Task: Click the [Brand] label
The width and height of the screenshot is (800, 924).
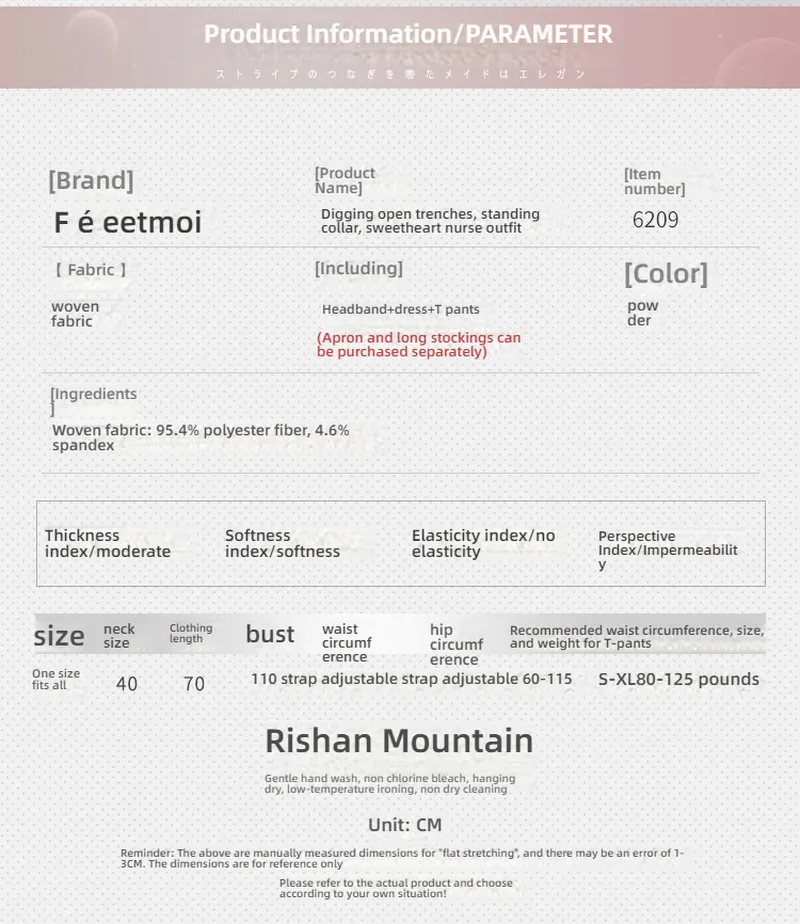Action: pos(91,180)
